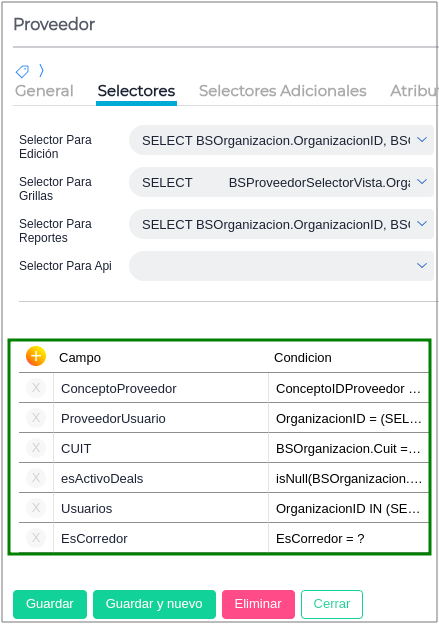Remove the ConceptoProveedor row with X
439x624 pixels.
coord(36,388)
